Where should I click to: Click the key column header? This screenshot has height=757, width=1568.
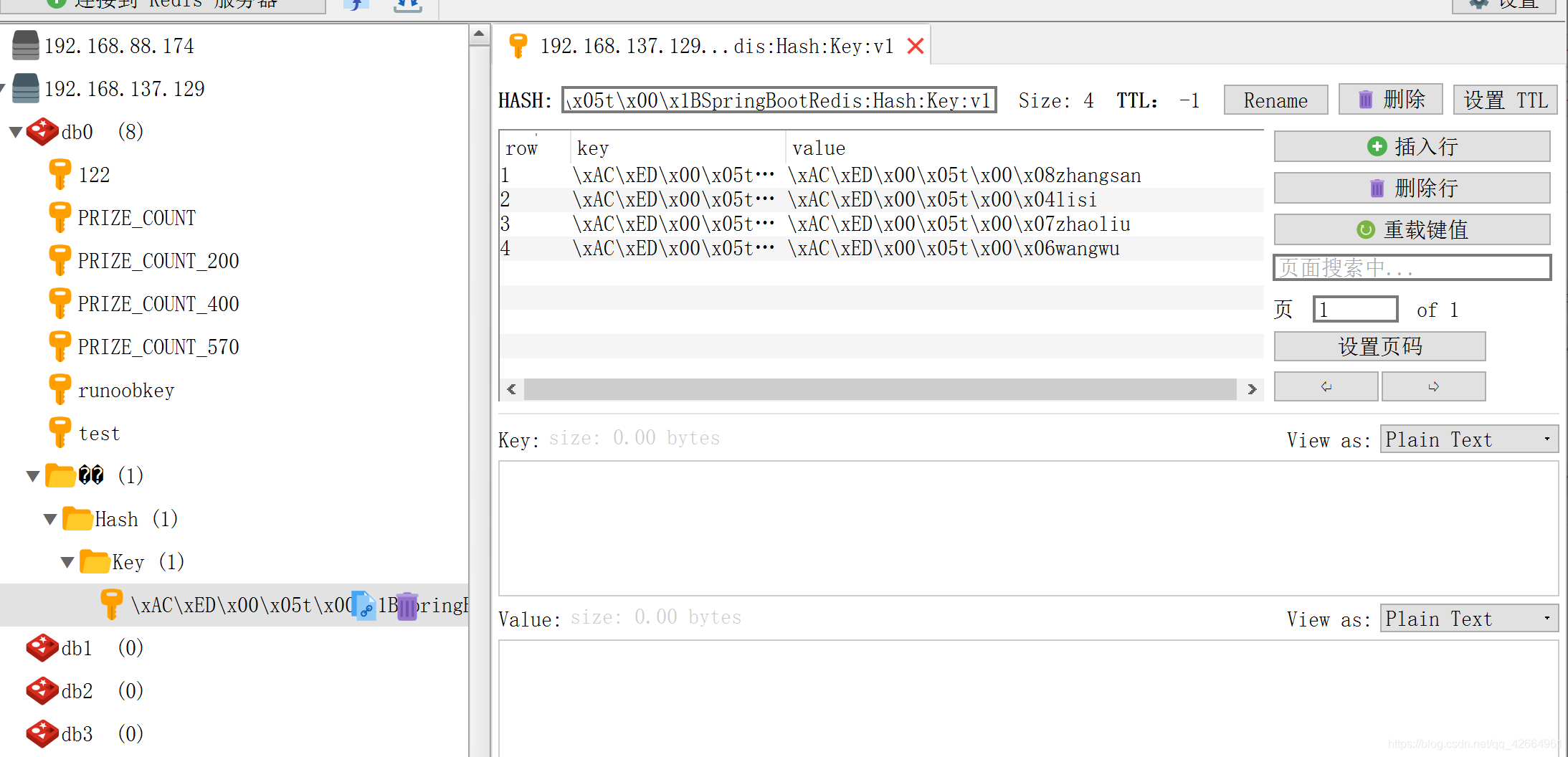tap(678, 148)
